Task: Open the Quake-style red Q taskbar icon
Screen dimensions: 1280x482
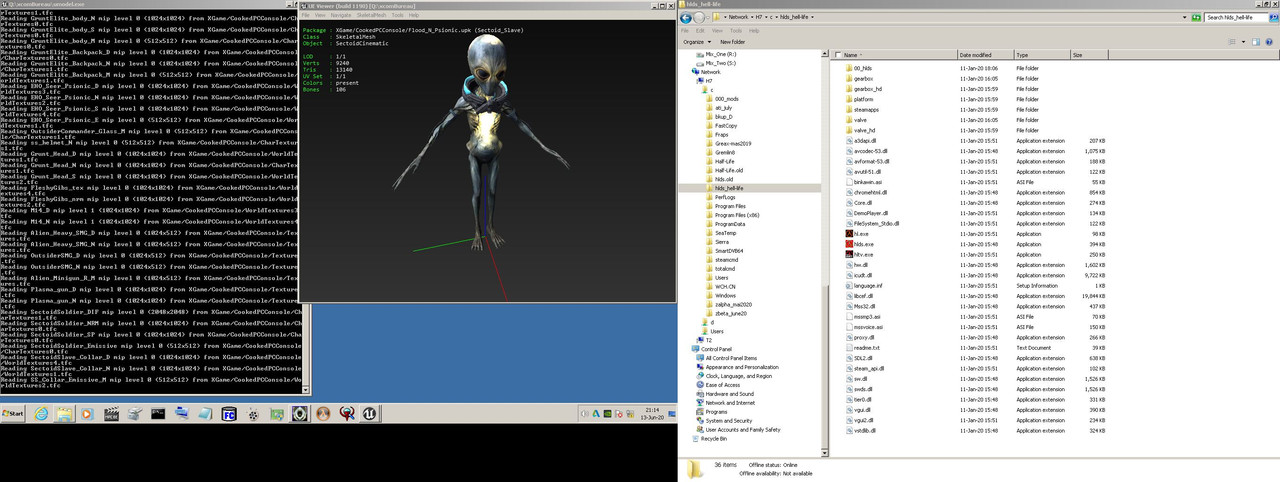Action: pos(347,413)
